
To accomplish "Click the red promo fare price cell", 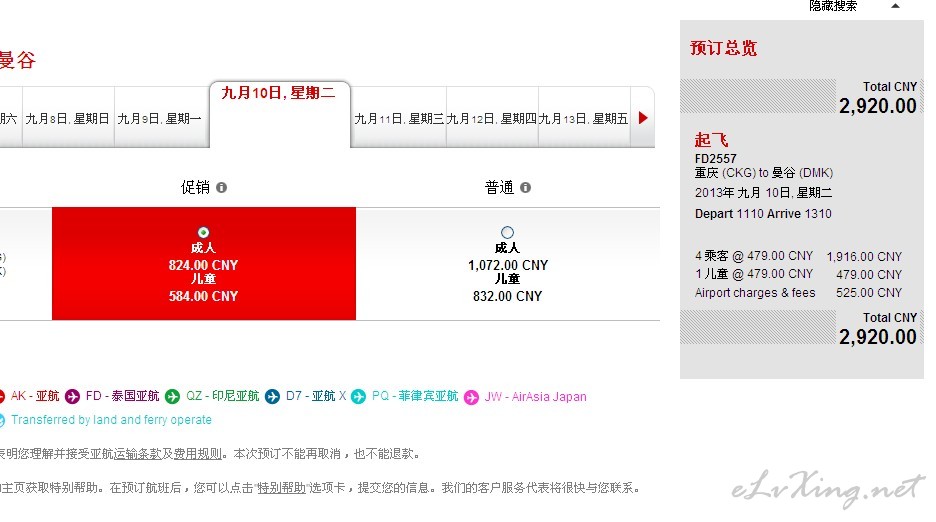I will [204, 263].
